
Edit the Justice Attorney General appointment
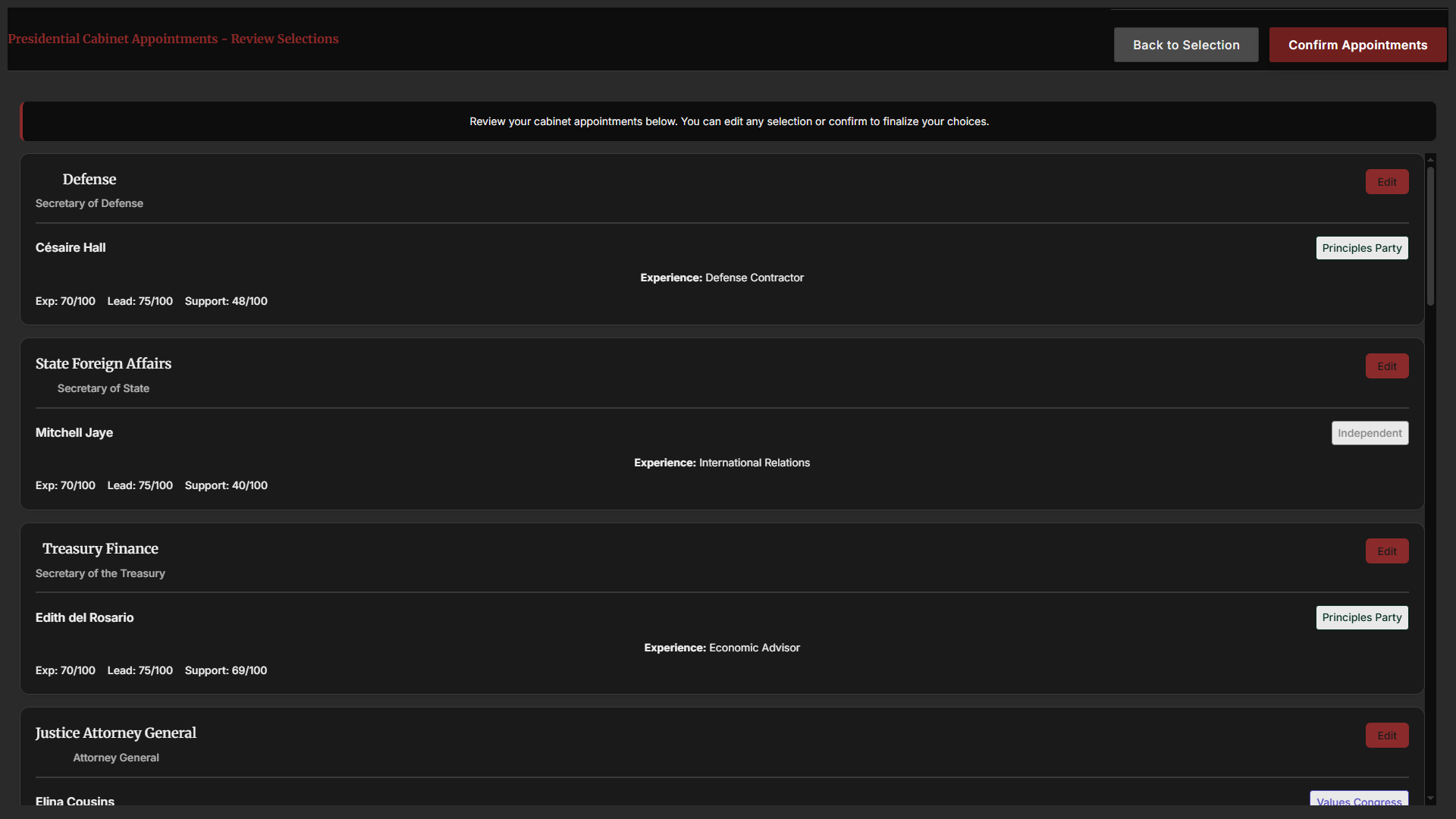tap(1386, 736)
